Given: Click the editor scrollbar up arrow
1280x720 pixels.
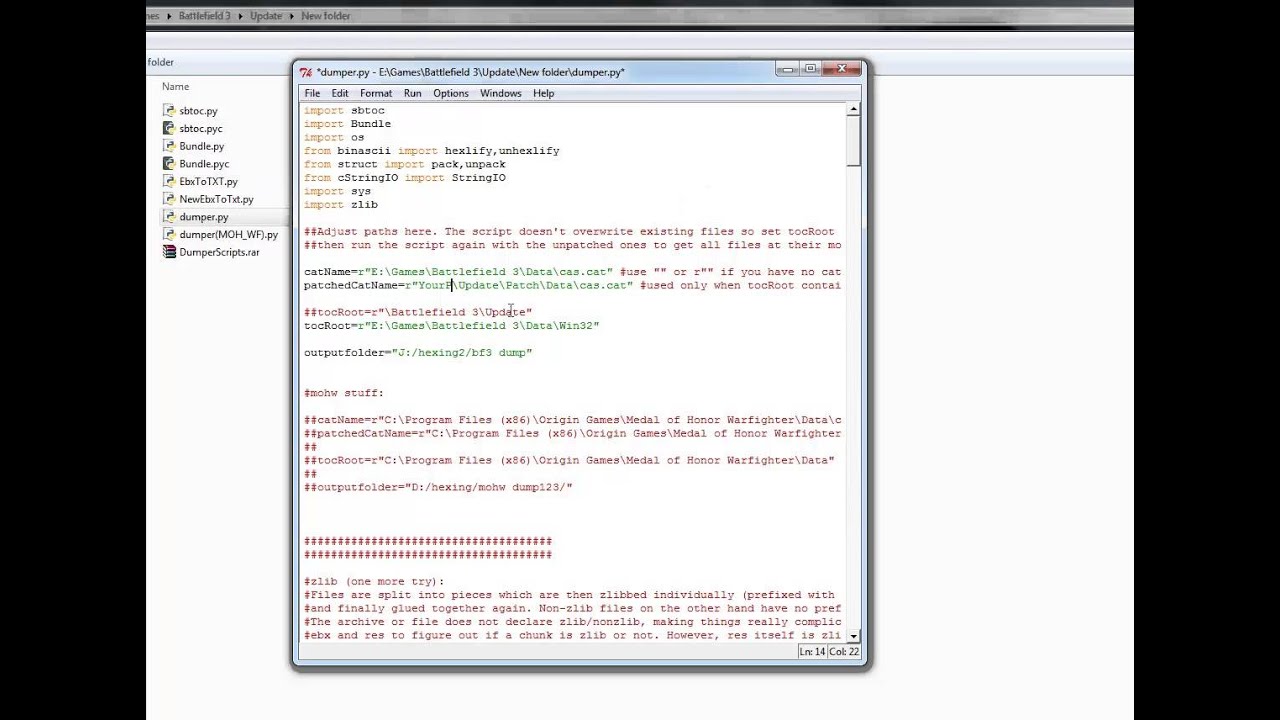Looking at the screenshot, I should click(x=853, y=109).
